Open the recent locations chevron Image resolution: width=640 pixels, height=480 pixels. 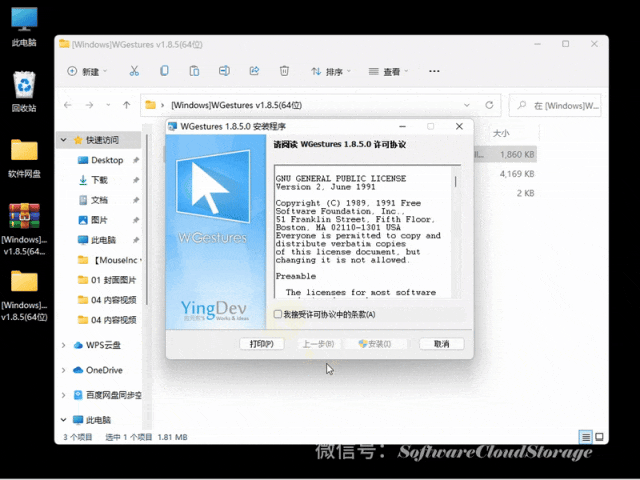[x=108, y=105]
